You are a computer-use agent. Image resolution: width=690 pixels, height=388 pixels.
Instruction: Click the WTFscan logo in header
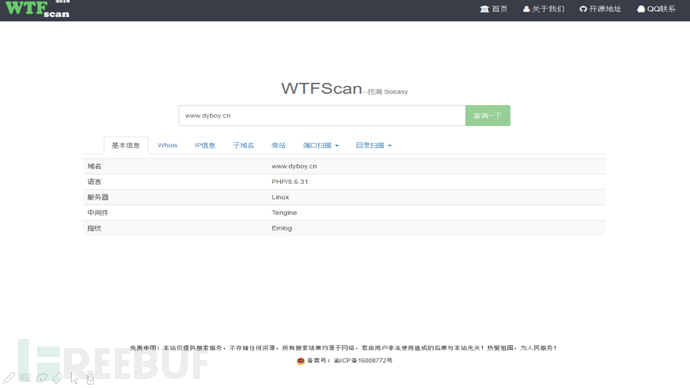[37, 9]
